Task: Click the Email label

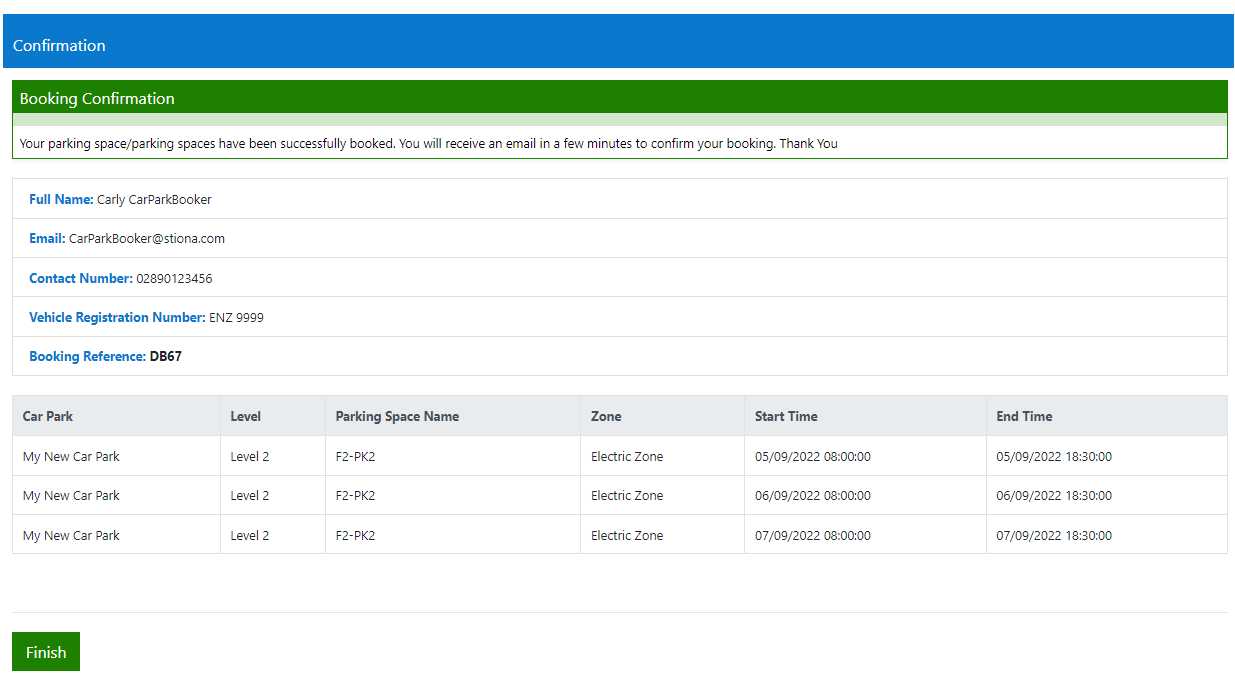Action: 47,238
